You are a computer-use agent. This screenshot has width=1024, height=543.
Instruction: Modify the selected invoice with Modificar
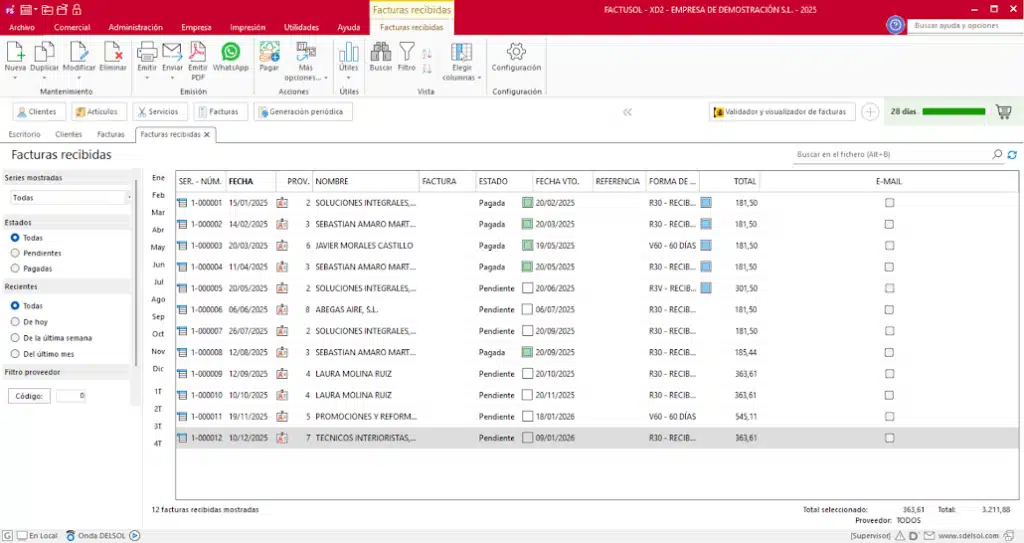[x=78, y=52]
